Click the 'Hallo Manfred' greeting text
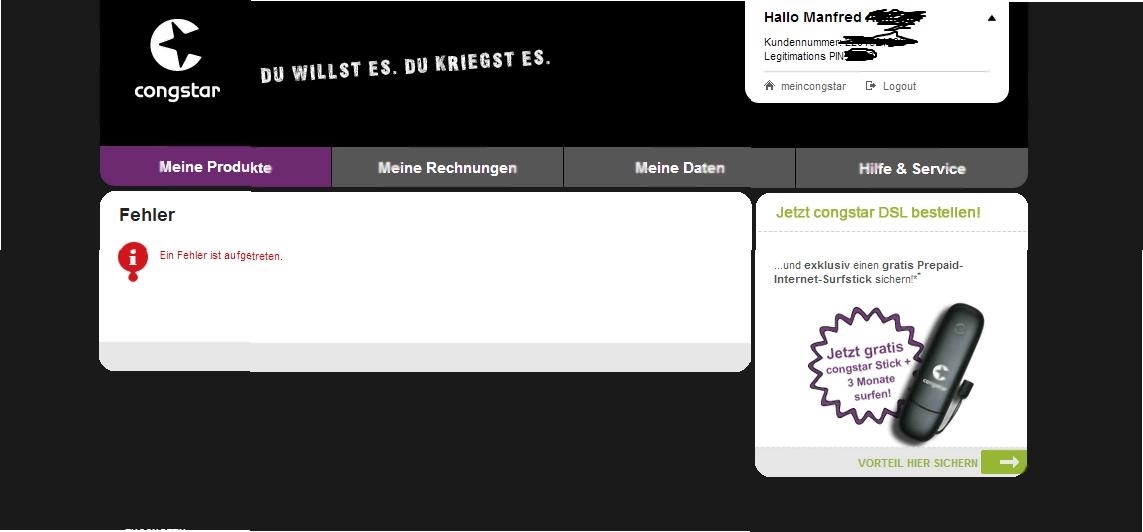 [x=813, y=17]
